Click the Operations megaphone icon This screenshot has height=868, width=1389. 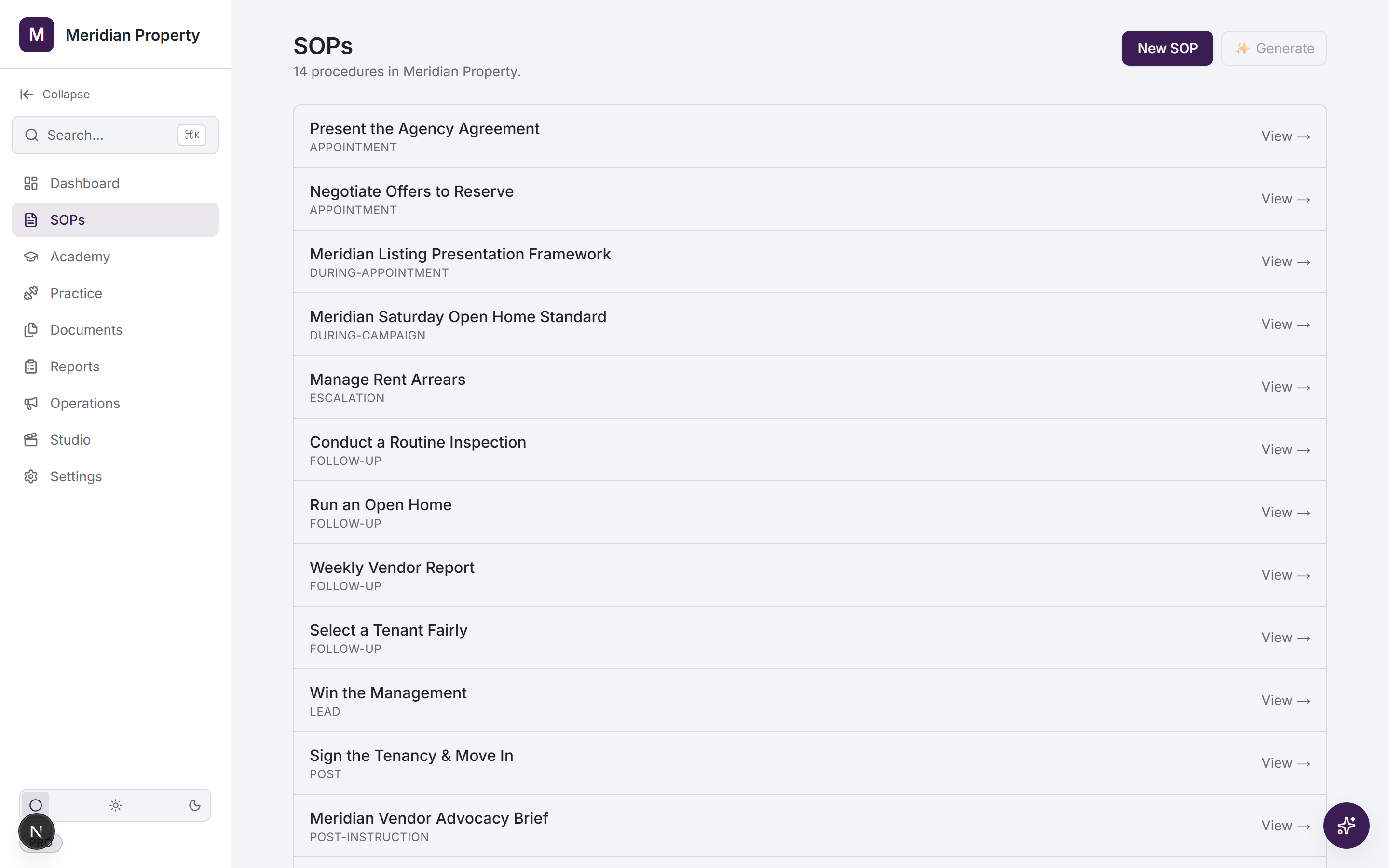tap(31, 404)
